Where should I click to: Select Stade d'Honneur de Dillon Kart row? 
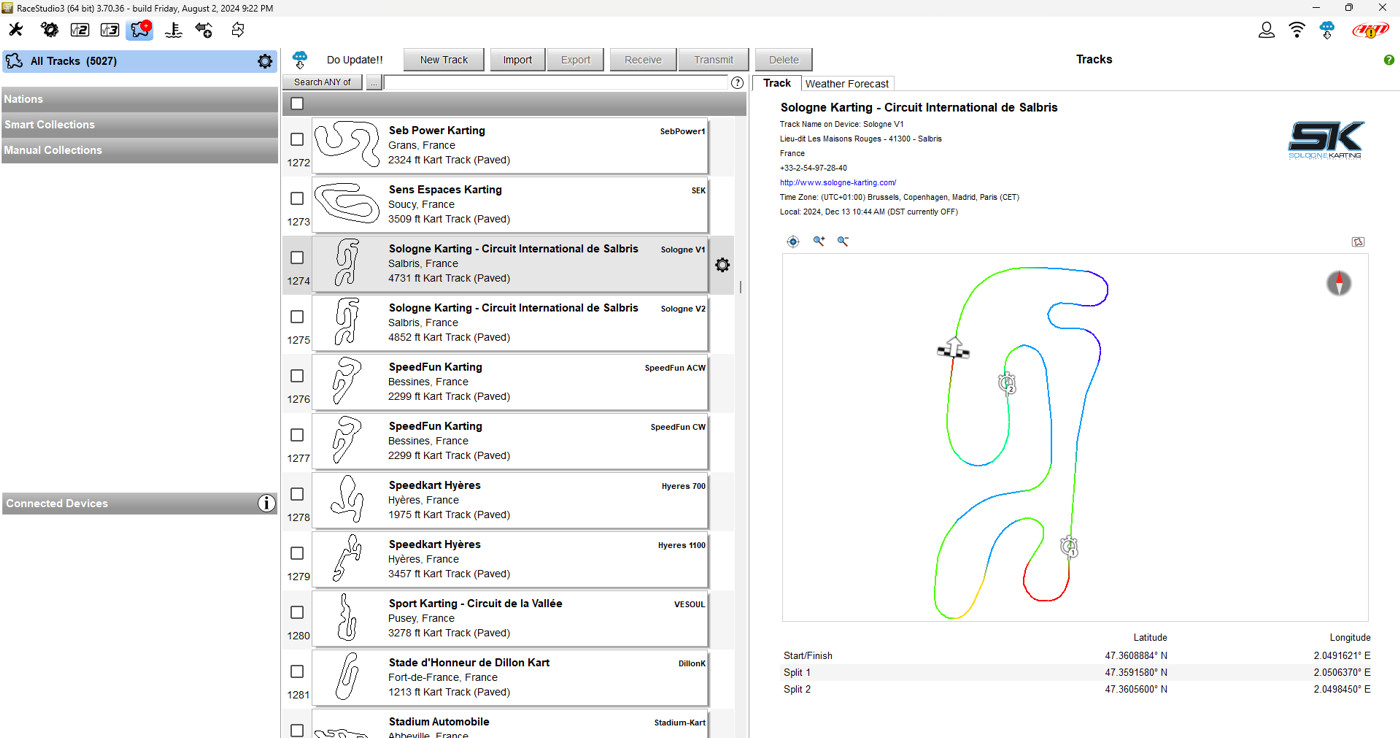click(x=510, y=677)
